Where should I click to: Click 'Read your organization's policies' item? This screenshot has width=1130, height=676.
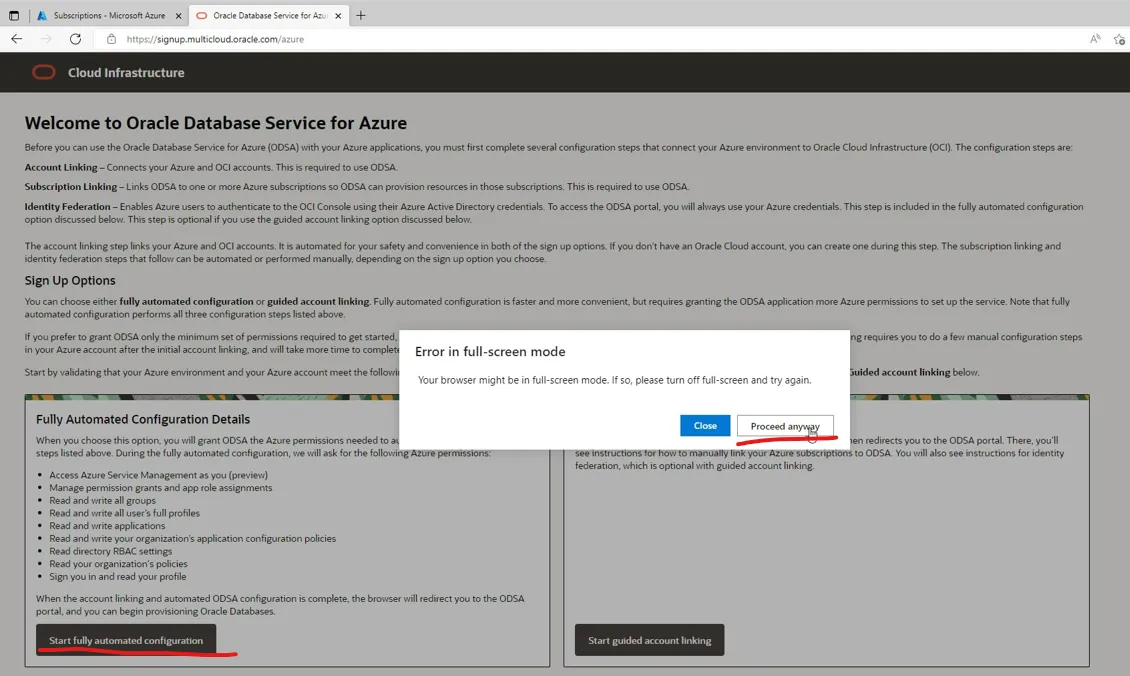pyautogui.click(x=118, y=564)
